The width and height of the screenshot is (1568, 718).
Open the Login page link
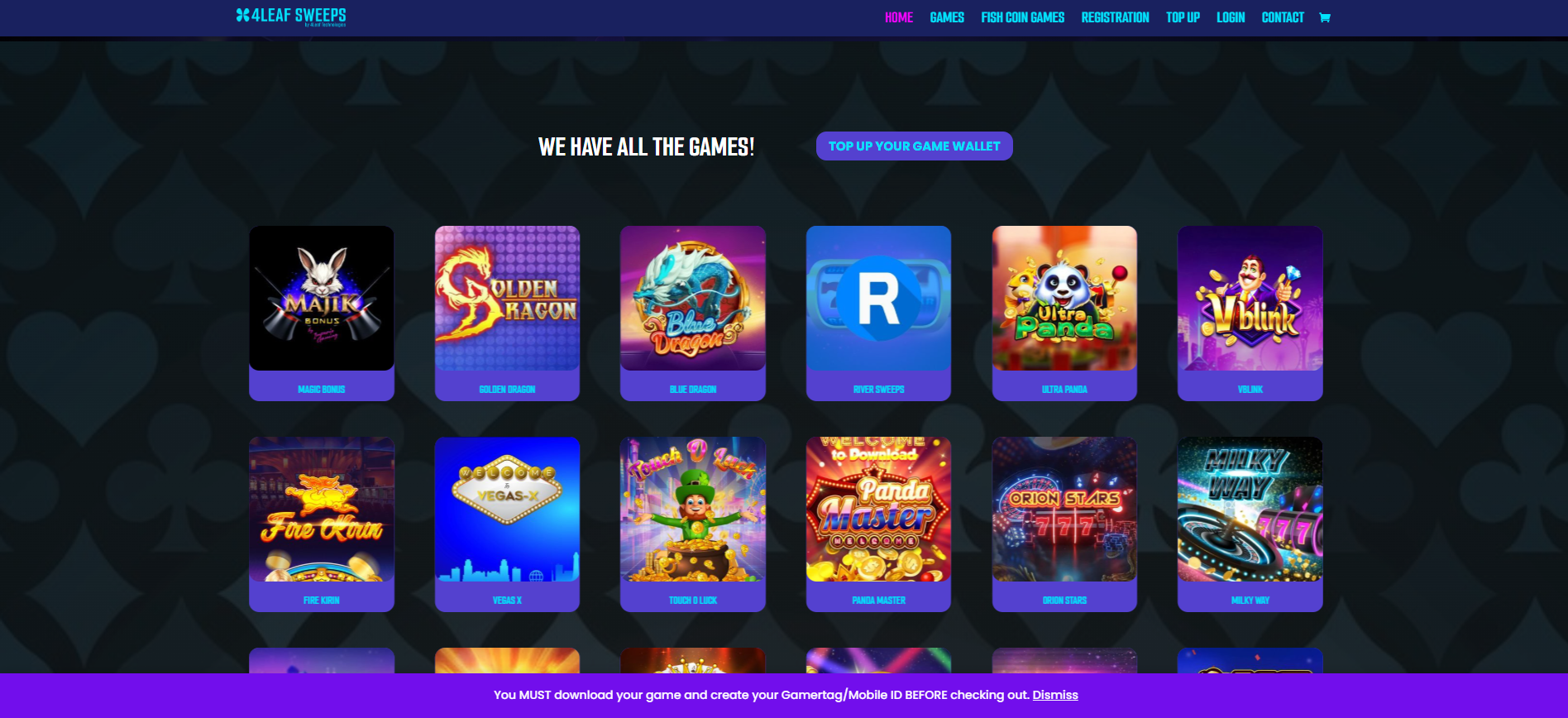(x=1231, y=17)
